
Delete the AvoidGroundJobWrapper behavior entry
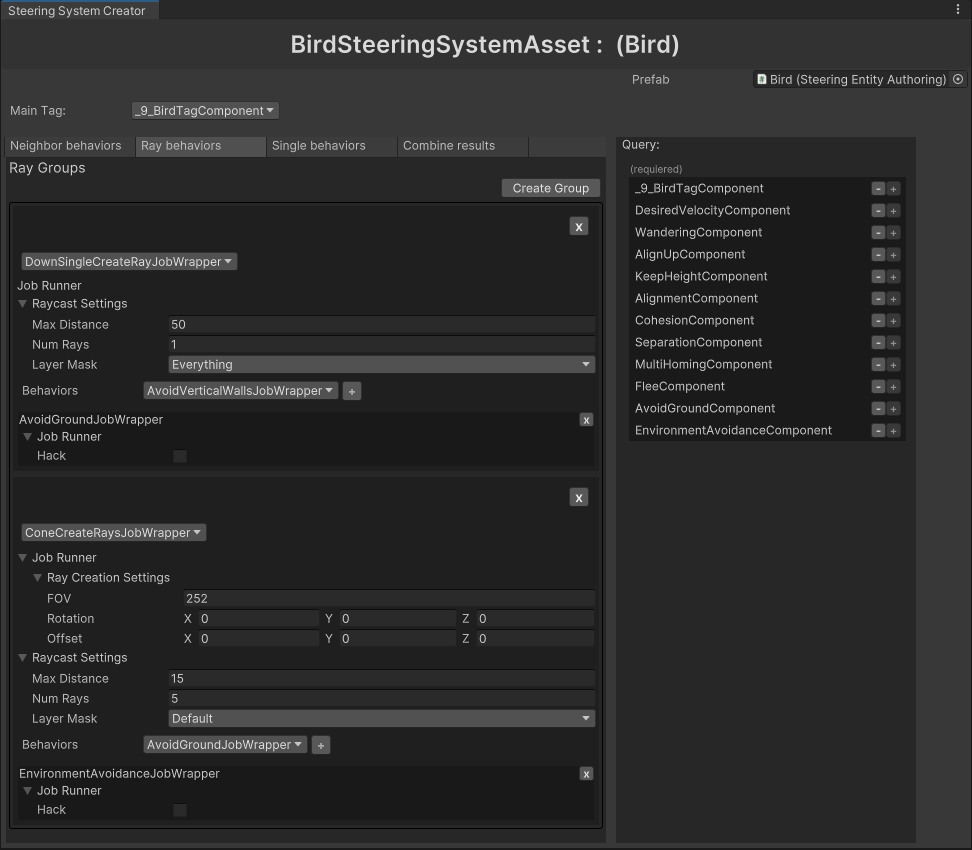(586, 420)
